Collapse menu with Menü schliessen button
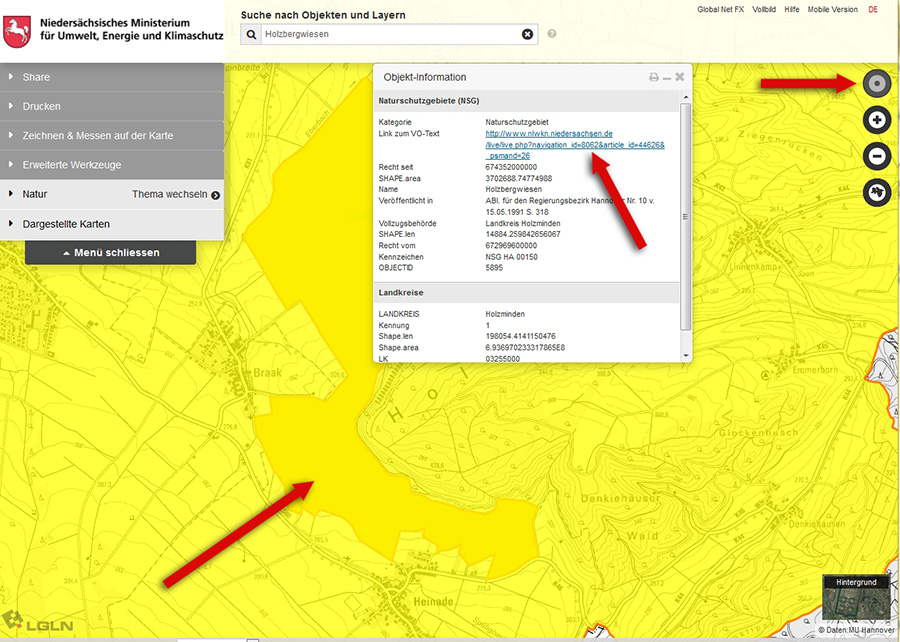Viewport: 900px width, 642px height. coord(111,253)
